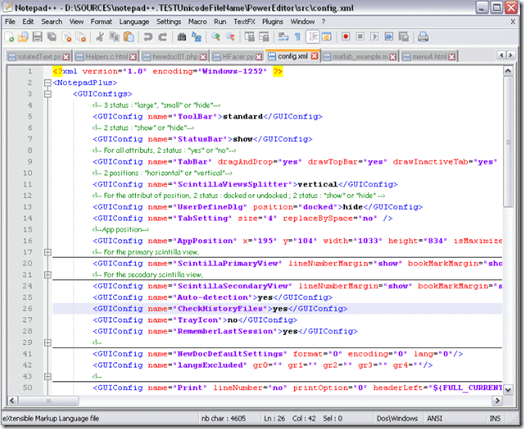
Task: Click the Replace toolbar icon
Action: click(196, 37)
